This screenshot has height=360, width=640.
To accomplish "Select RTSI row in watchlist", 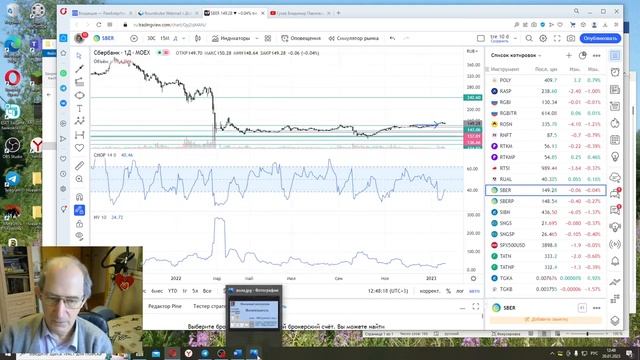I will click(546, 168).
